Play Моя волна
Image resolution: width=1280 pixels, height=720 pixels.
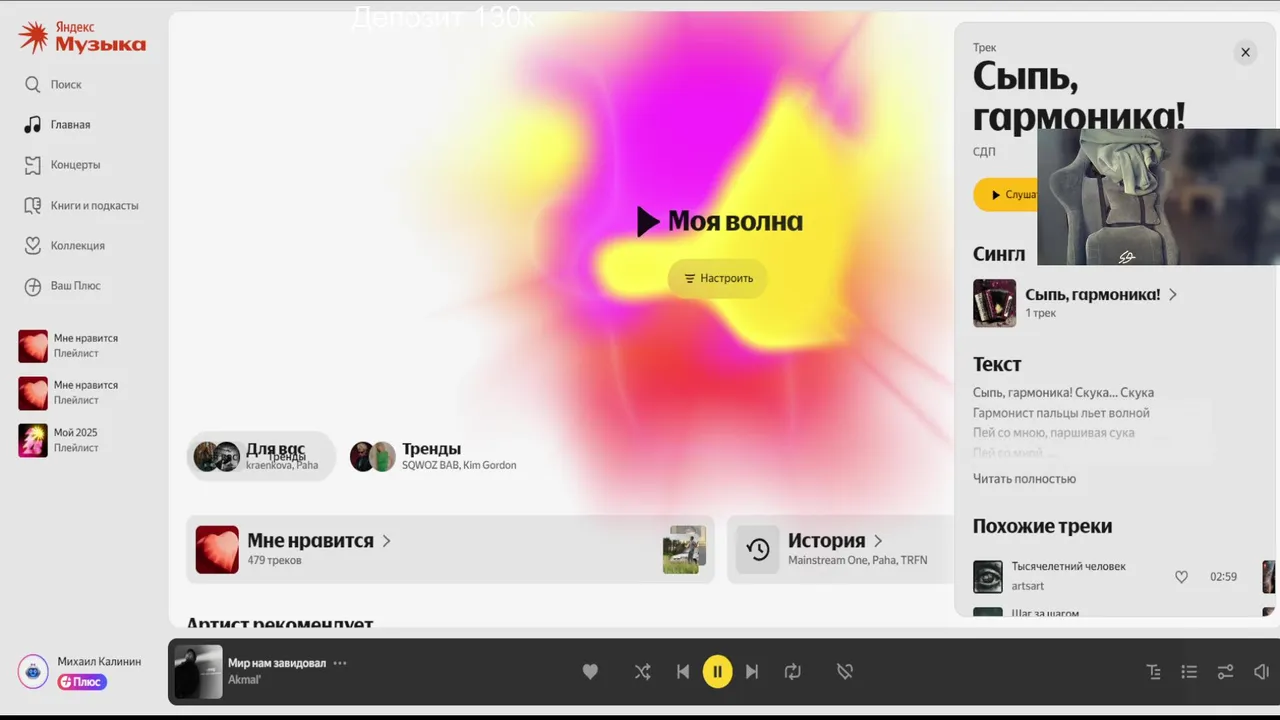(719, 221)
